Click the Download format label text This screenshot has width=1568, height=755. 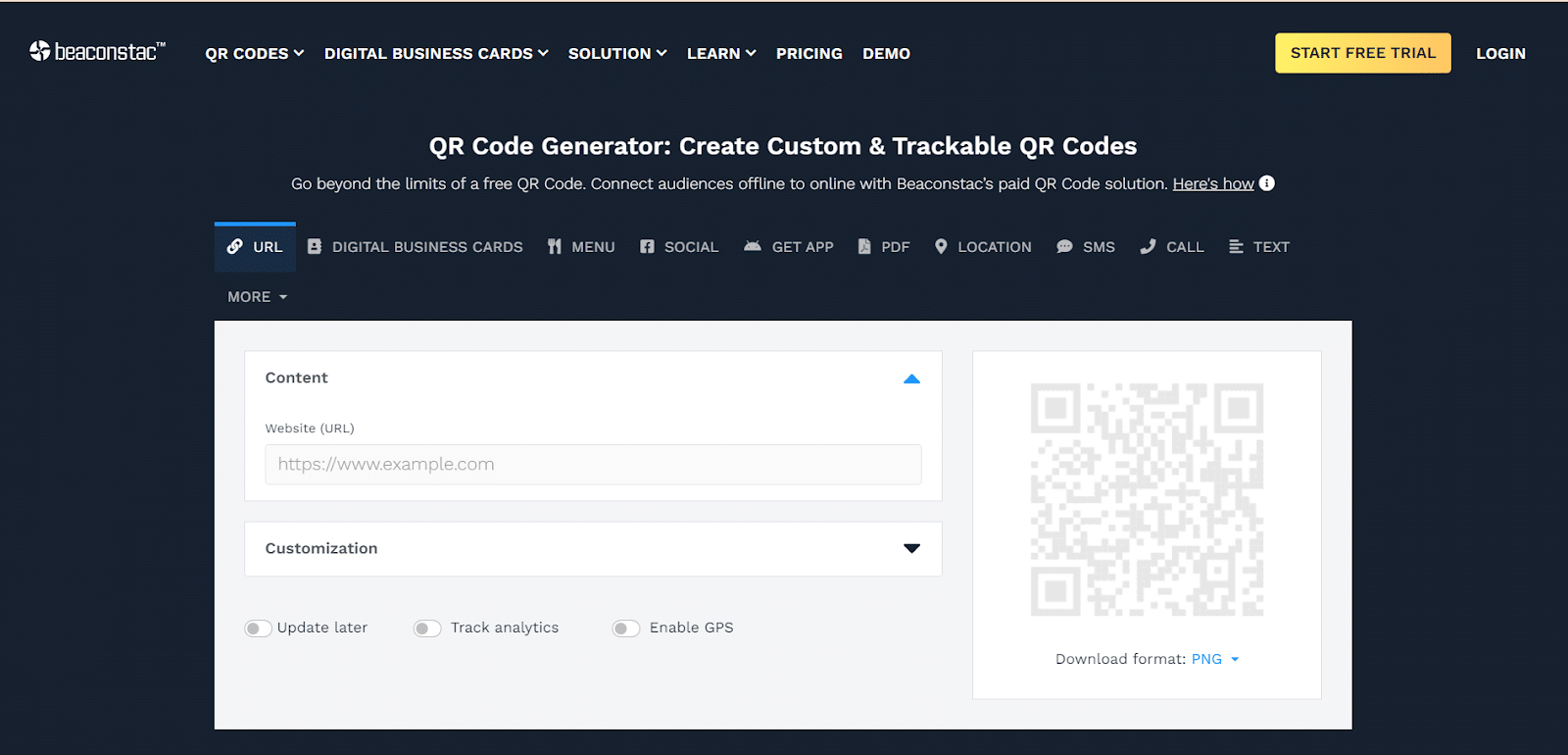pos(1121,659)
